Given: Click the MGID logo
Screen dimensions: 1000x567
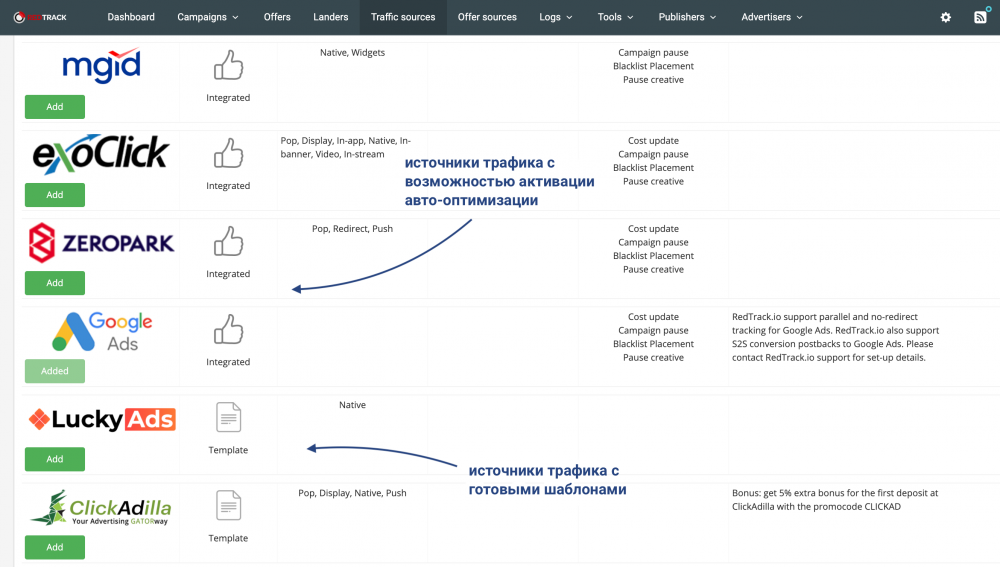Looking at the screenshot, I should tap(101, 65).
